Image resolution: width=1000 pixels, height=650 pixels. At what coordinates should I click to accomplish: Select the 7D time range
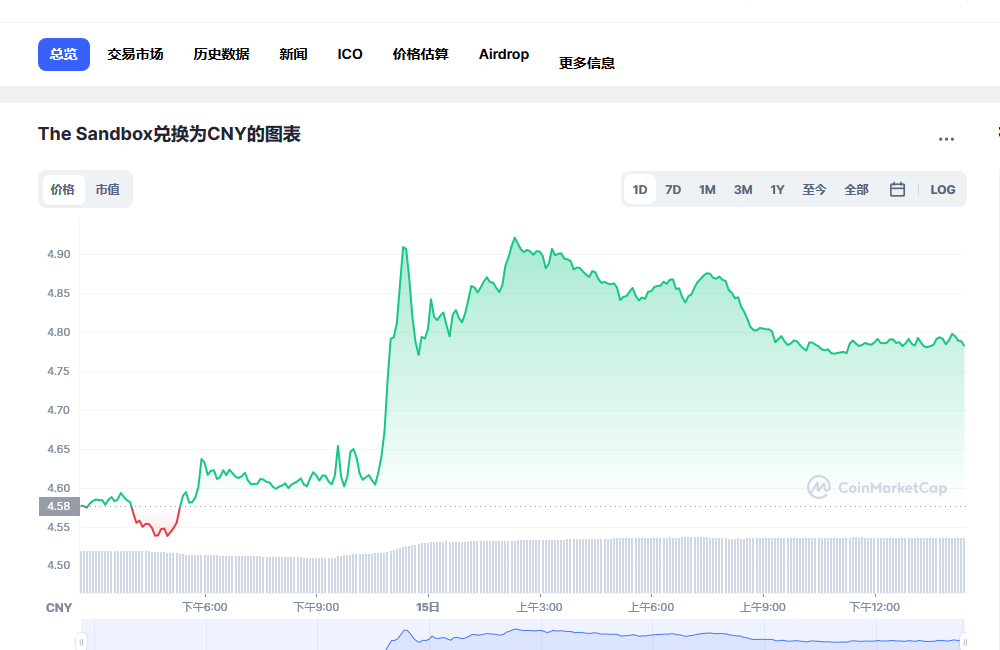(673, 189)
